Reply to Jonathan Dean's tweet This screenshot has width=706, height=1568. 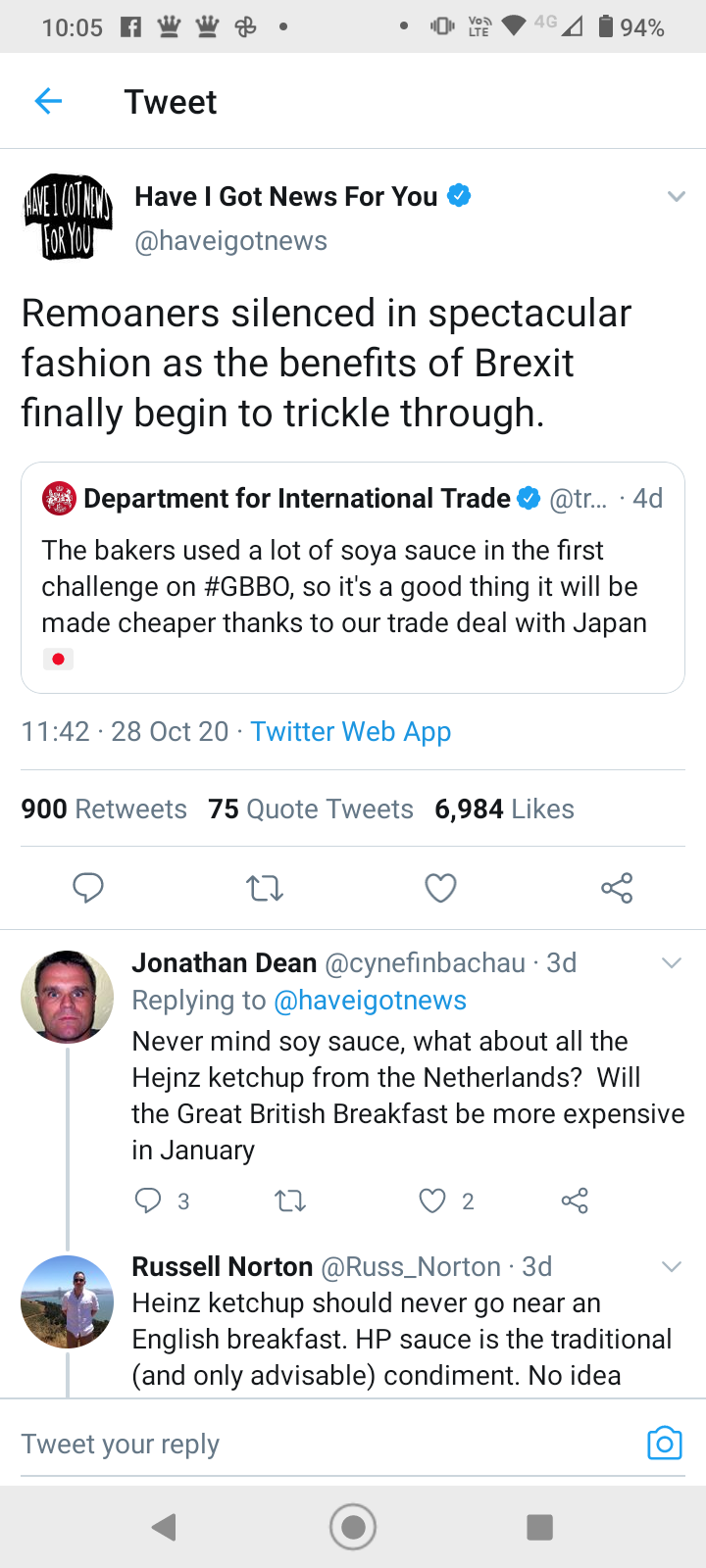148,1200
